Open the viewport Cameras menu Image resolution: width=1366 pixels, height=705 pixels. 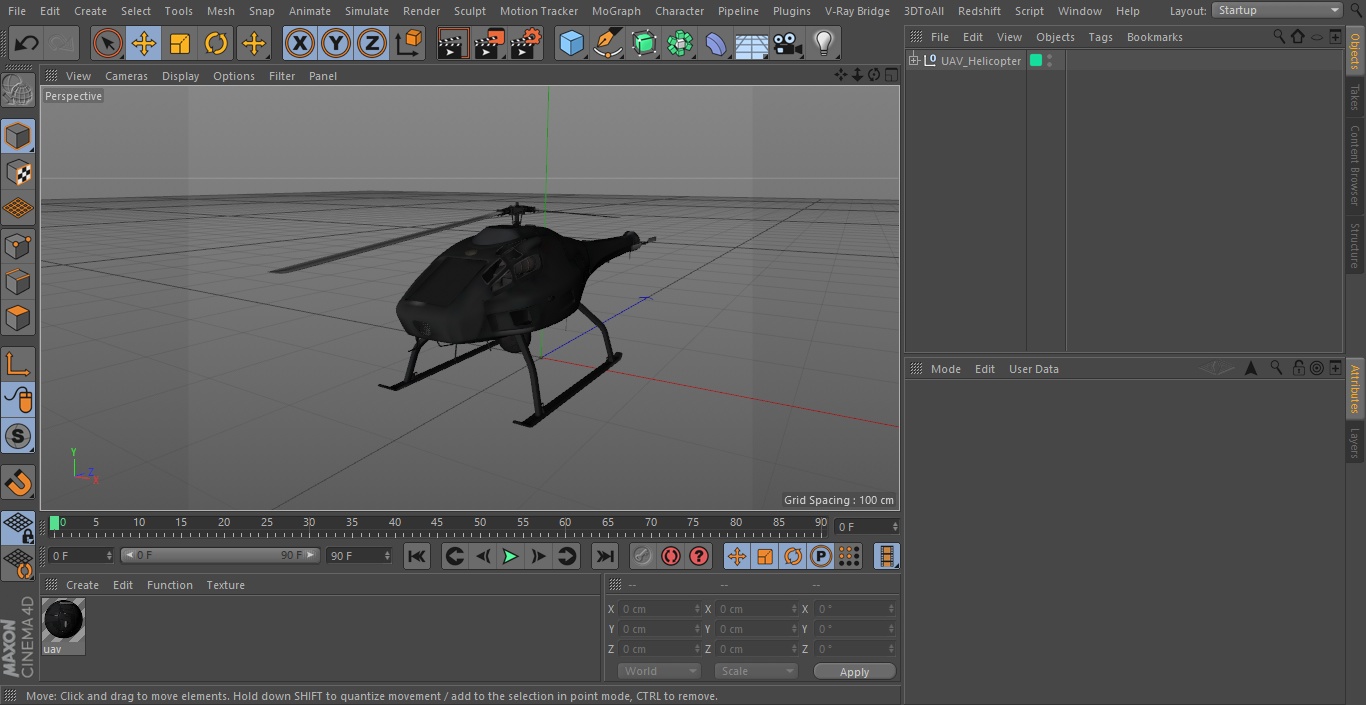(x=126, y=76)
